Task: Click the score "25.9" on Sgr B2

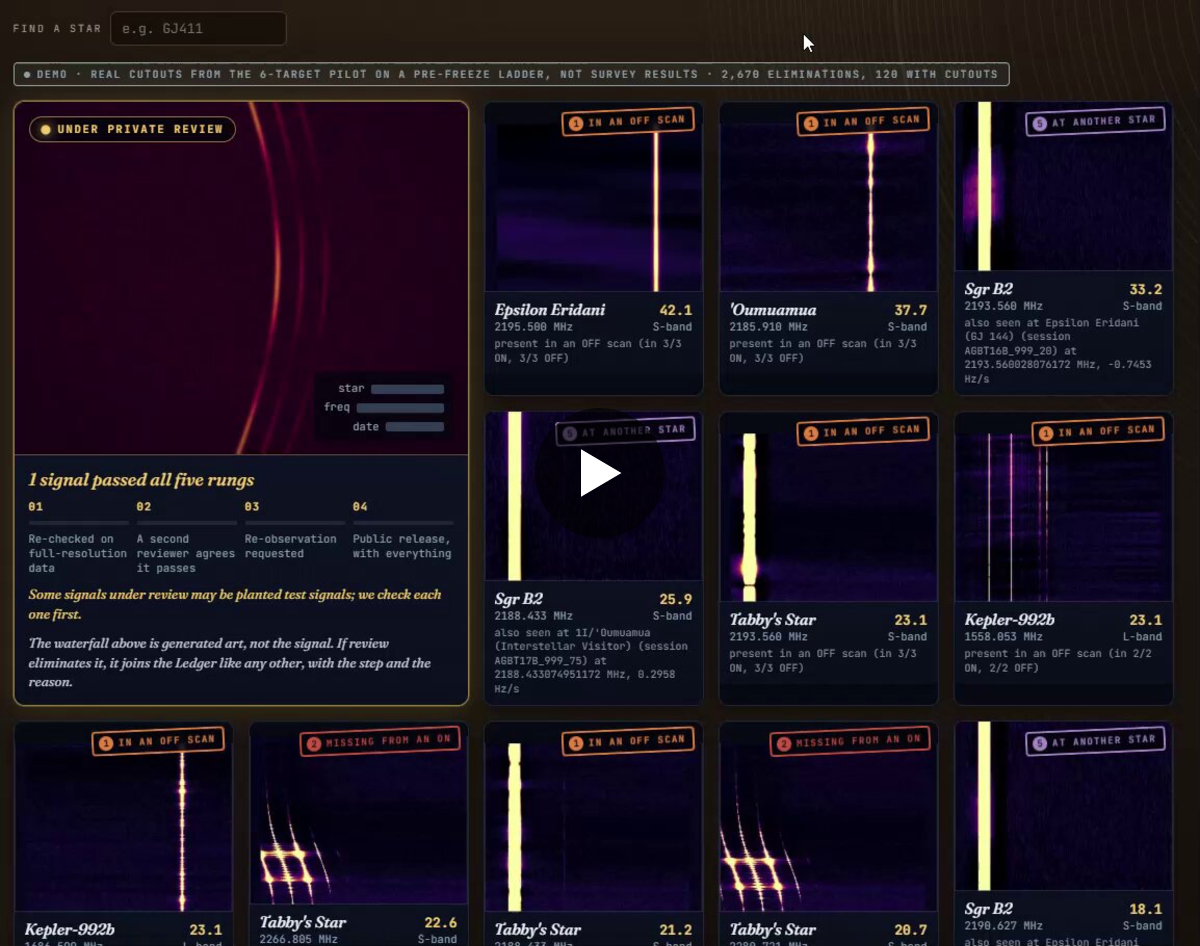Action: pyautogui.click(x=676, y=600)
